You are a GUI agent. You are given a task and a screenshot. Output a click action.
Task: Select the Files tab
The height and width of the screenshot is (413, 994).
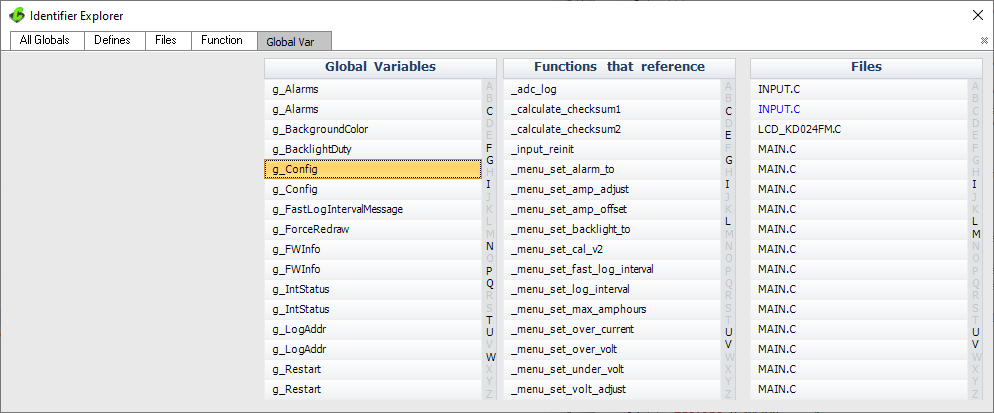pyautogui.click(x=166, y=41)
